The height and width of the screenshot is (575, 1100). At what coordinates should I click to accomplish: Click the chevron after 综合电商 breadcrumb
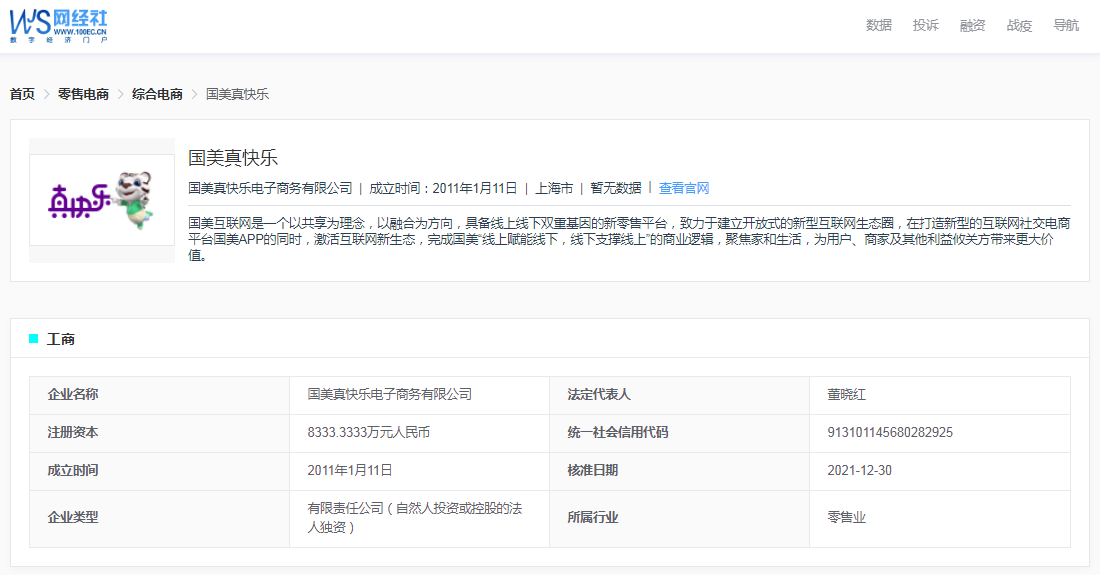194,94
